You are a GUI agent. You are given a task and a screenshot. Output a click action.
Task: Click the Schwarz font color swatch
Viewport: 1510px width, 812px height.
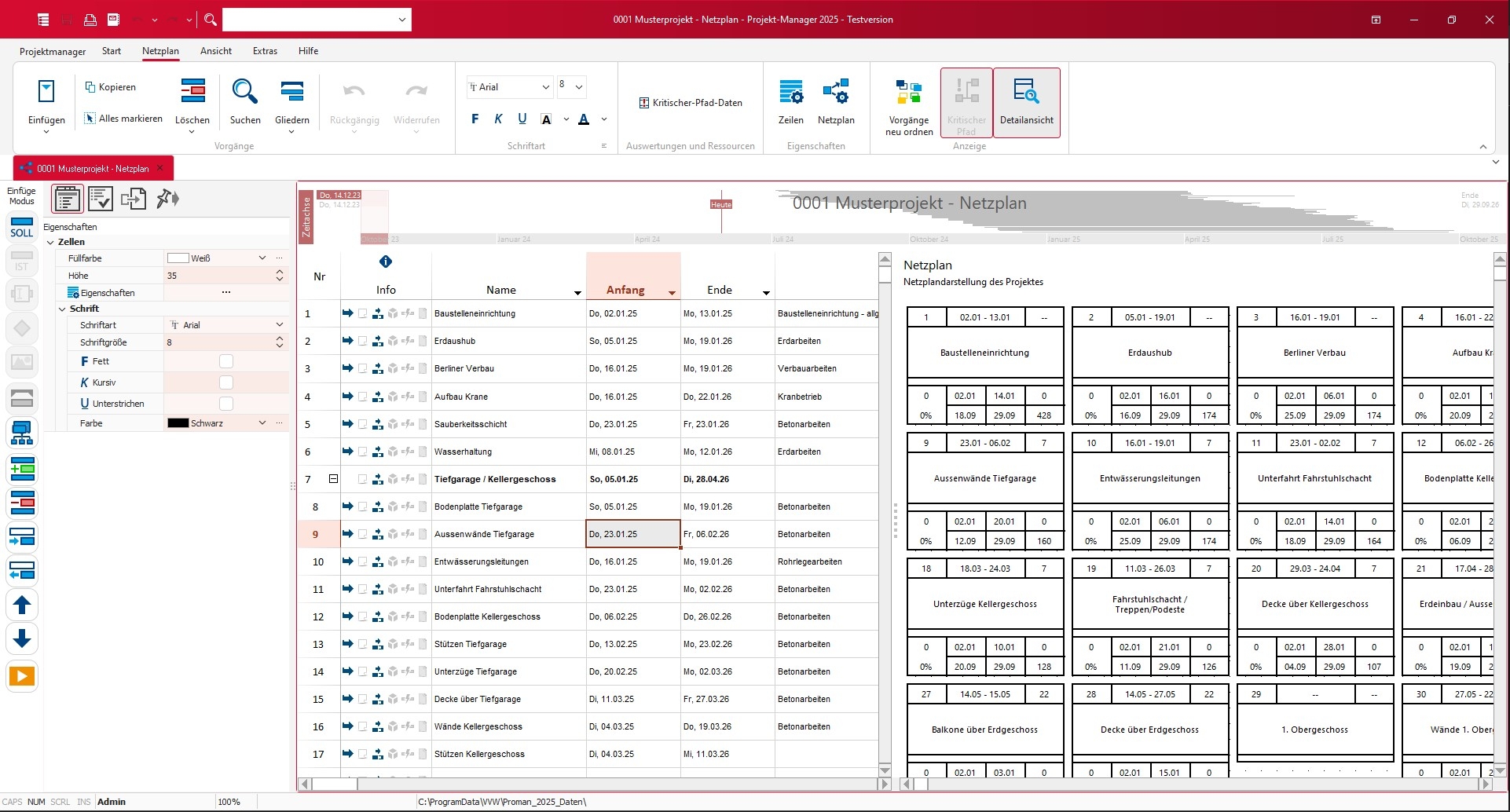(x=178, y=423)
